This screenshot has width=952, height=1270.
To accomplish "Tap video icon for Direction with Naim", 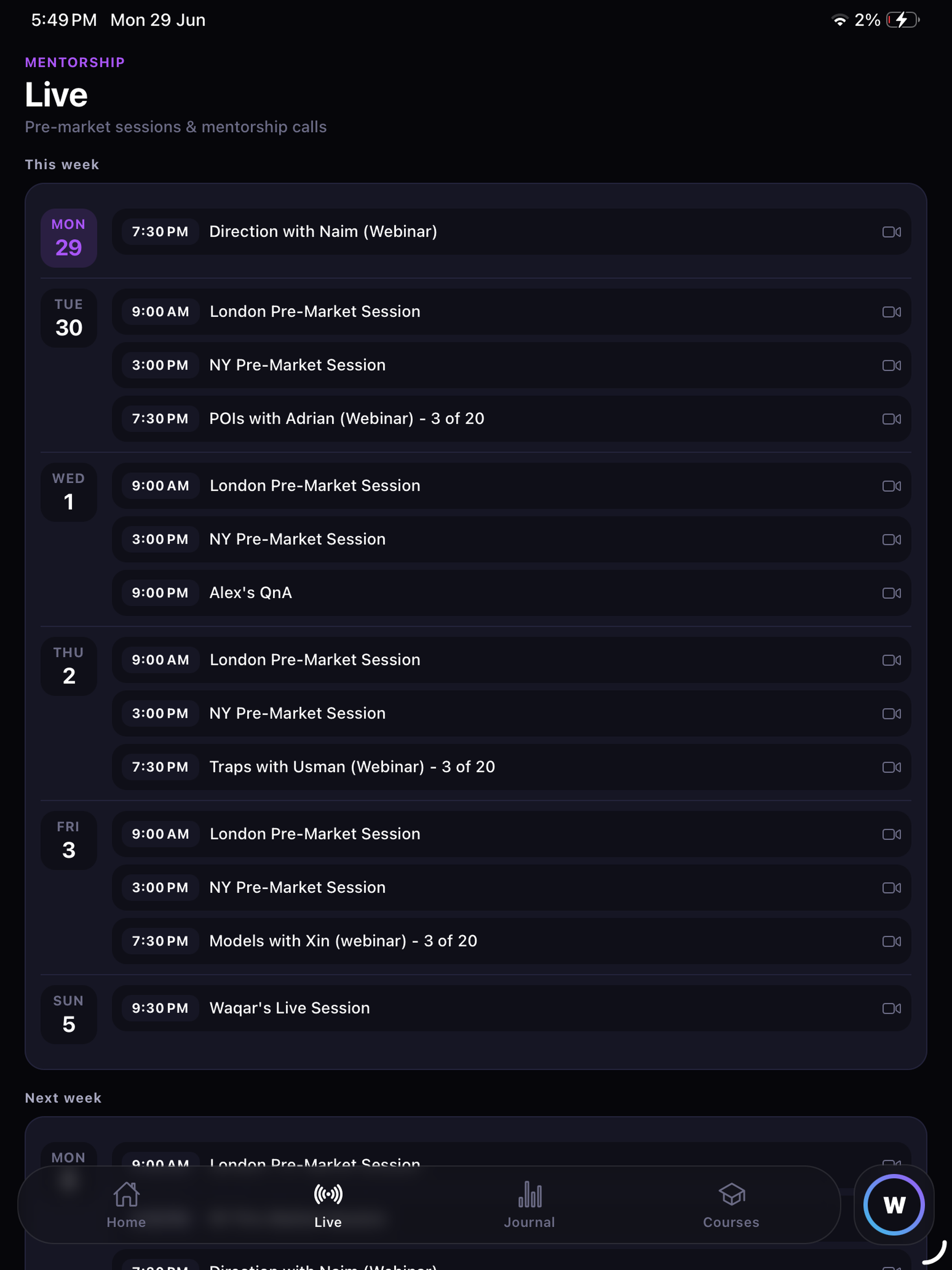I will [891, 232].
